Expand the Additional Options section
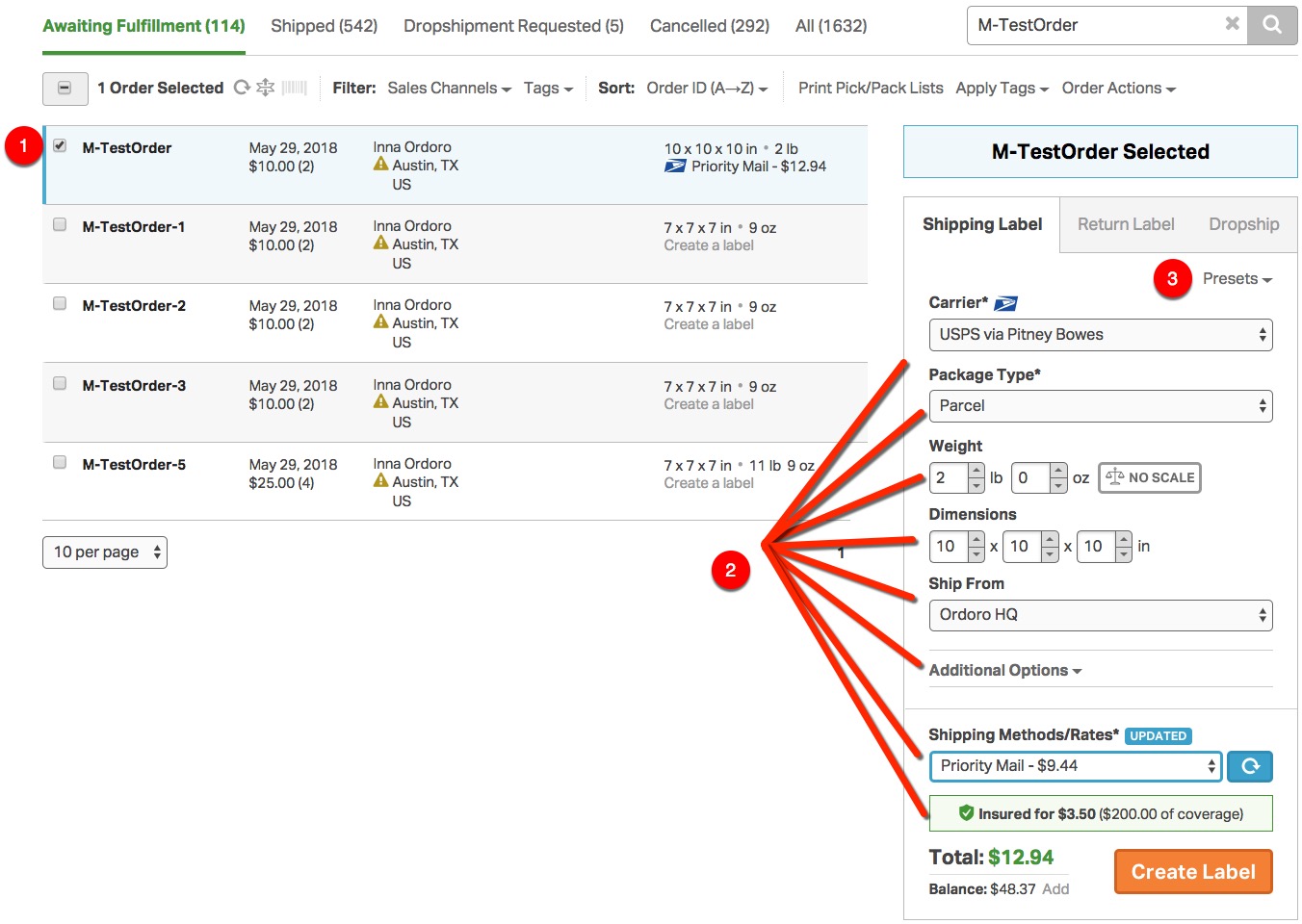The height and width of the screenshot is (924, 1302). coord(1005,671)
